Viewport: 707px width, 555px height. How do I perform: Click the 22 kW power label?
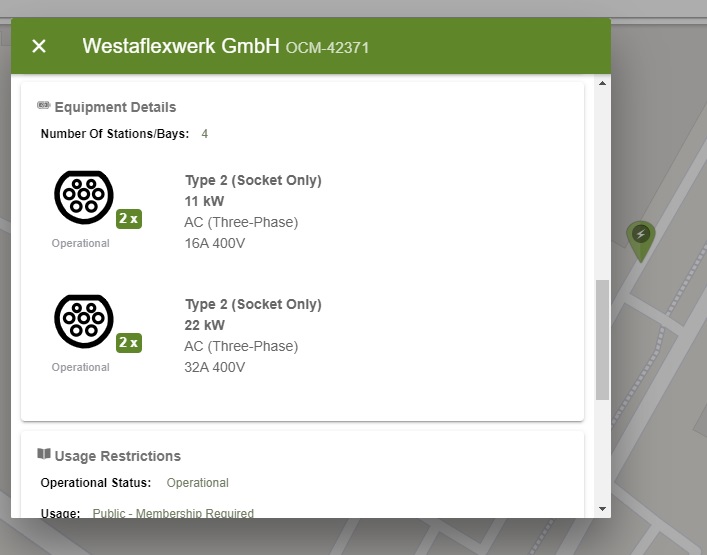(205, 325)
